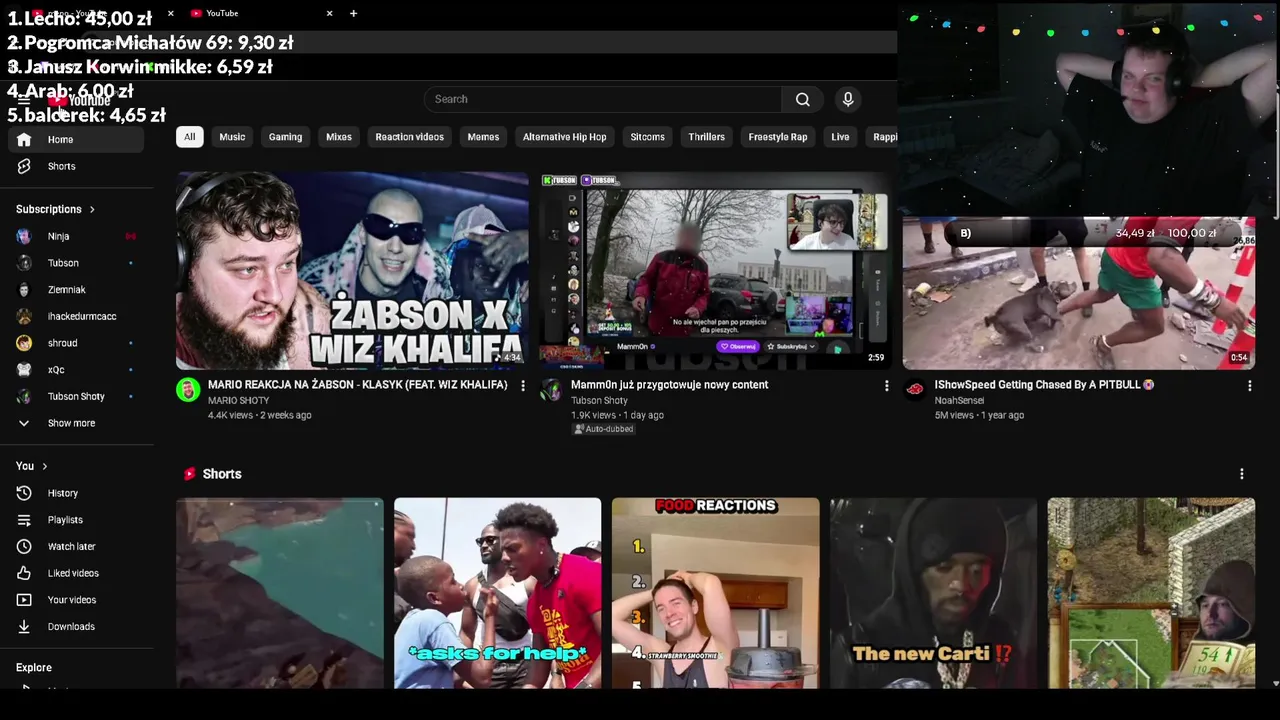
Task: Select the Freestyle Rap chip
Action: click(778, 137)
